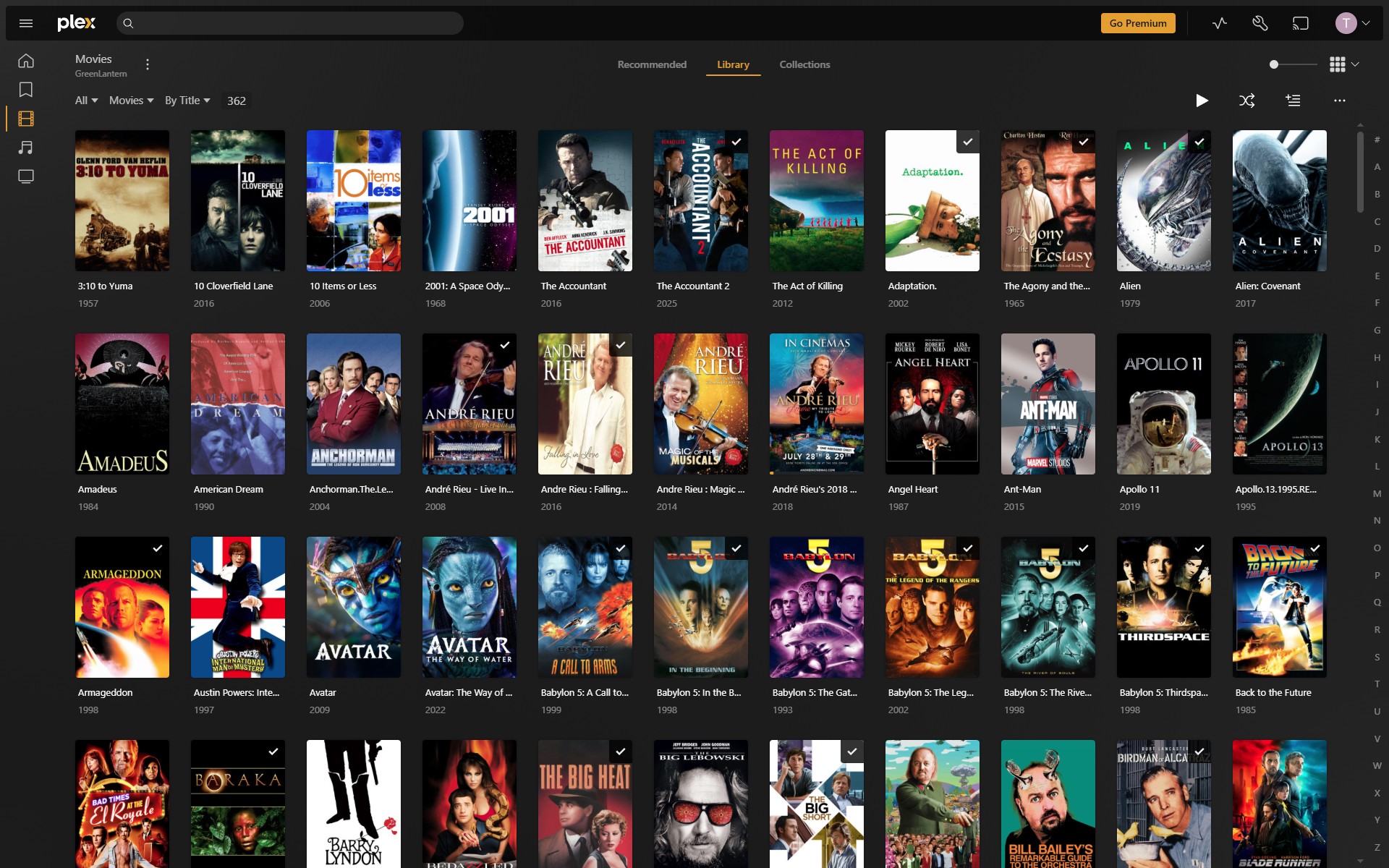Shuffle the movie library
Viewport: 1389px width, 868px height.
coord(1246,101)
